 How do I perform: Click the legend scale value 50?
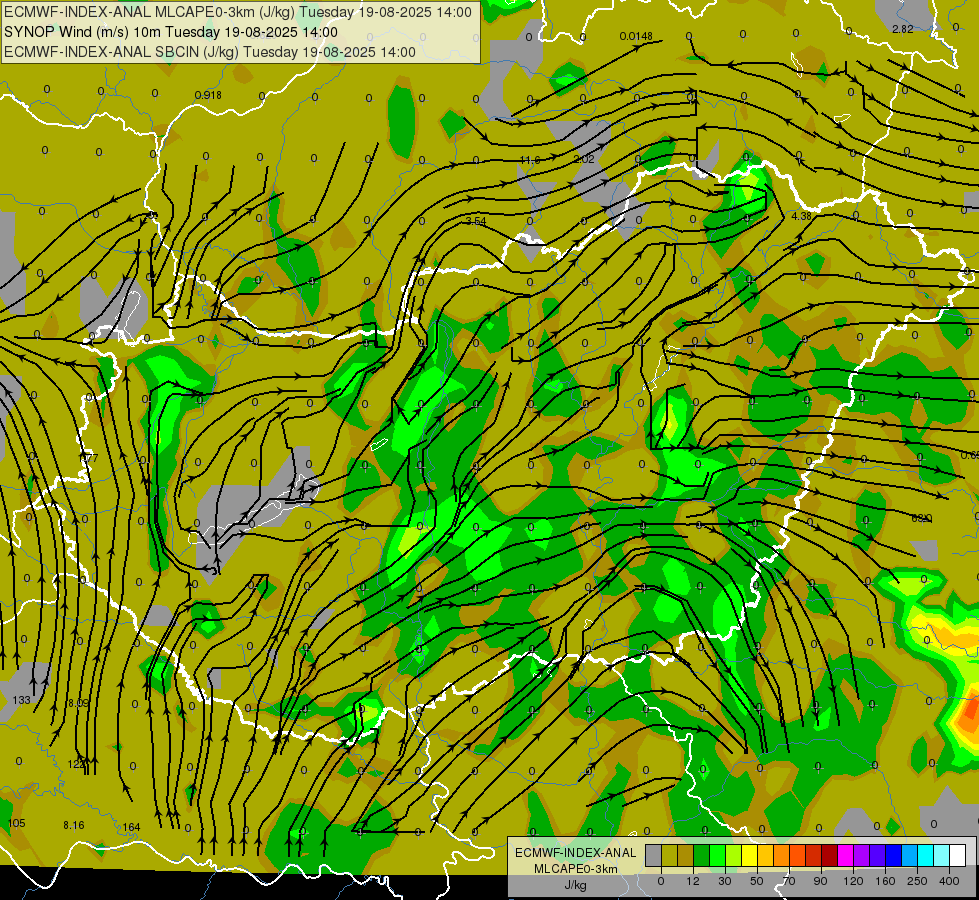coord(757,881)
